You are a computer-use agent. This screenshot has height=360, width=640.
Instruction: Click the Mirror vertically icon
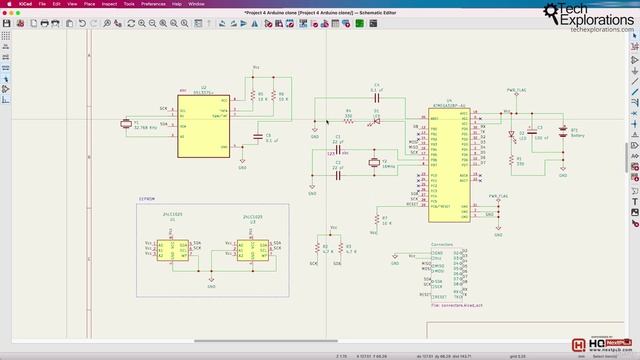click(244, 23)
